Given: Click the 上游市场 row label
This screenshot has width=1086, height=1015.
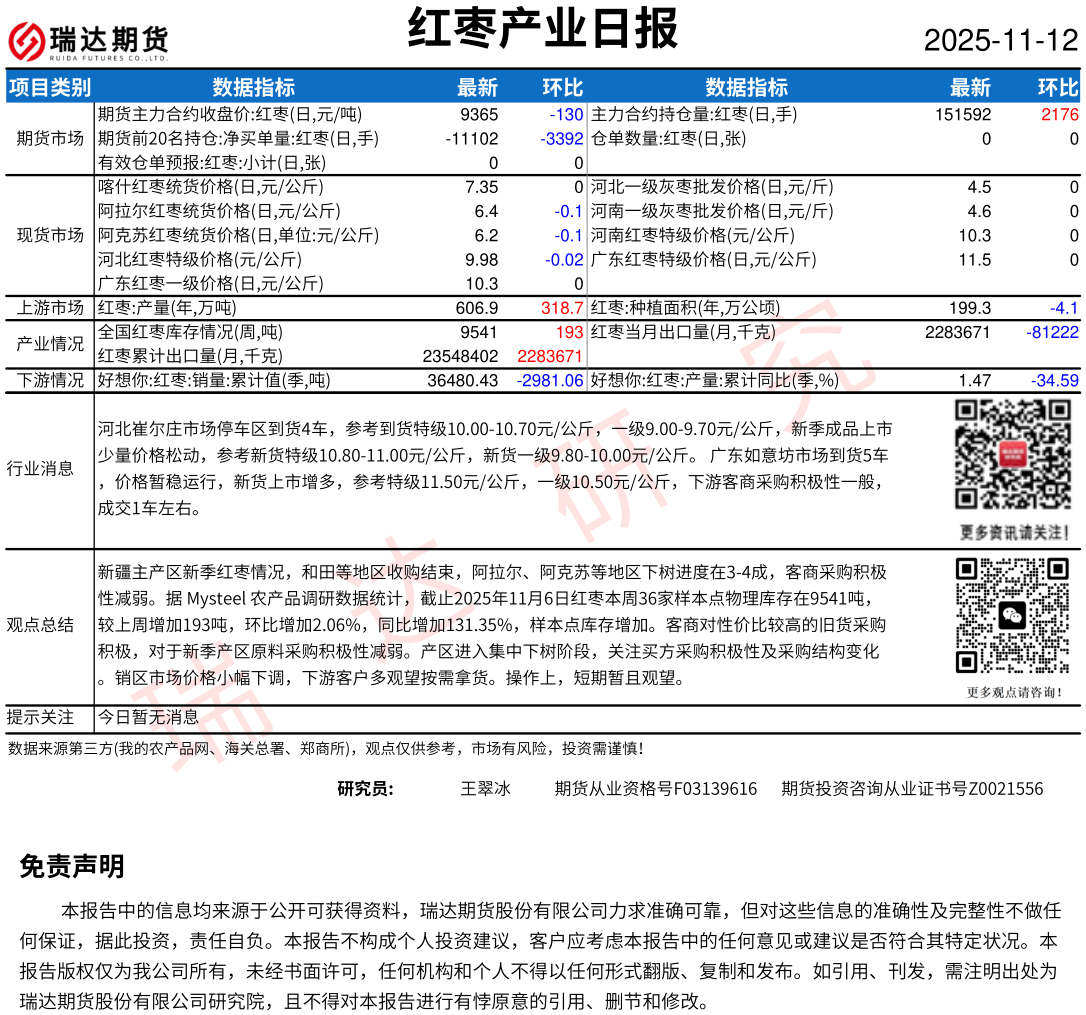Looking at the screenshot, I should (50, 308).
